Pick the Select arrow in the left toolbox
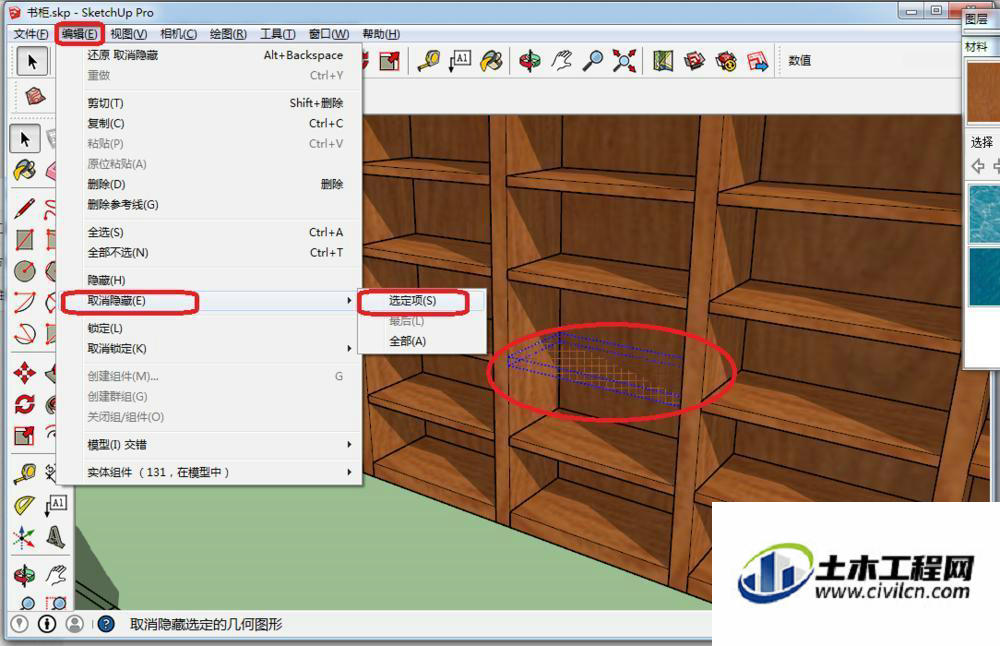This screenshot has width=1000, height=646. click(x=25, y=138)
